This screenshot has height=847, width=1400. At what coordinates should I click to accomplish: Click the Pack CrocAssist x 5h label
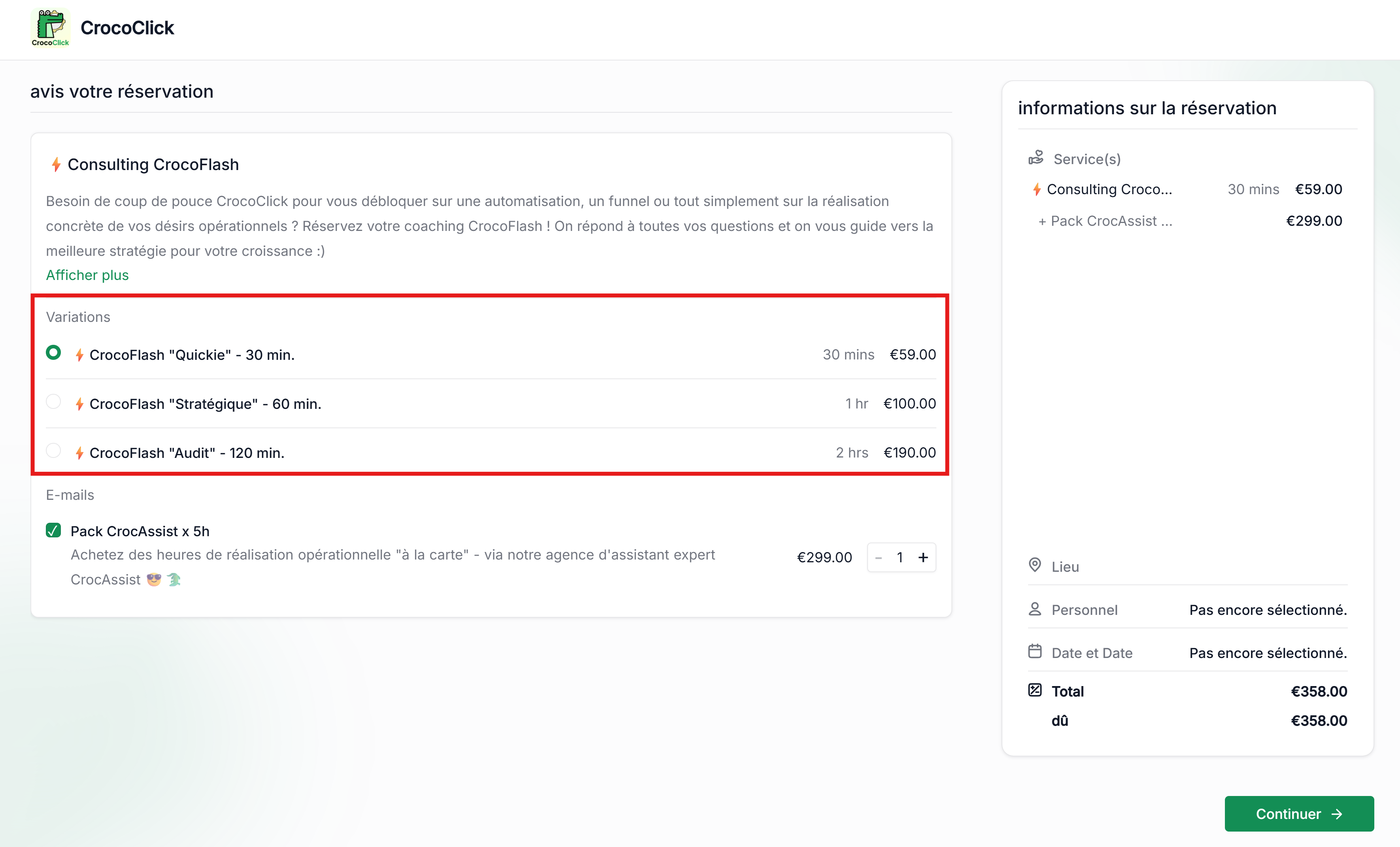point(140,531)
